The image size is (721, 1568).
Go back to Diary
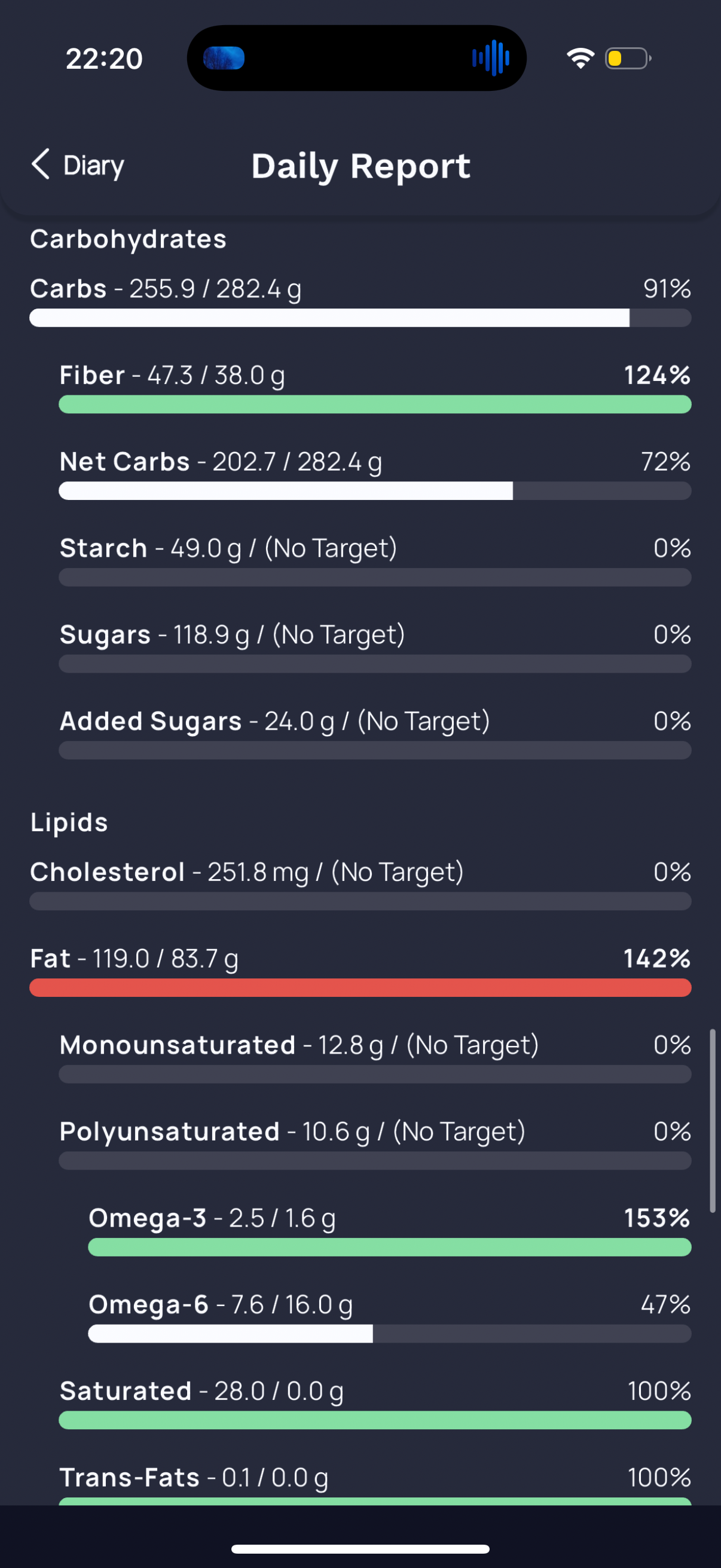78,165
